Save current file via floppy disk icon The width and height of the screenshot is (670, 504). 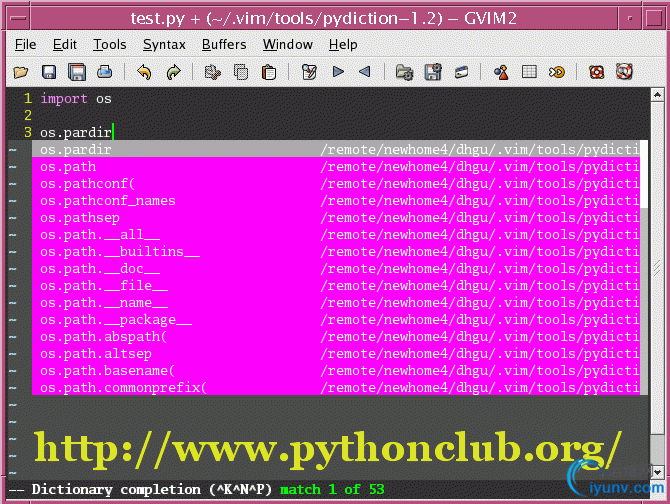pos(49,72)
